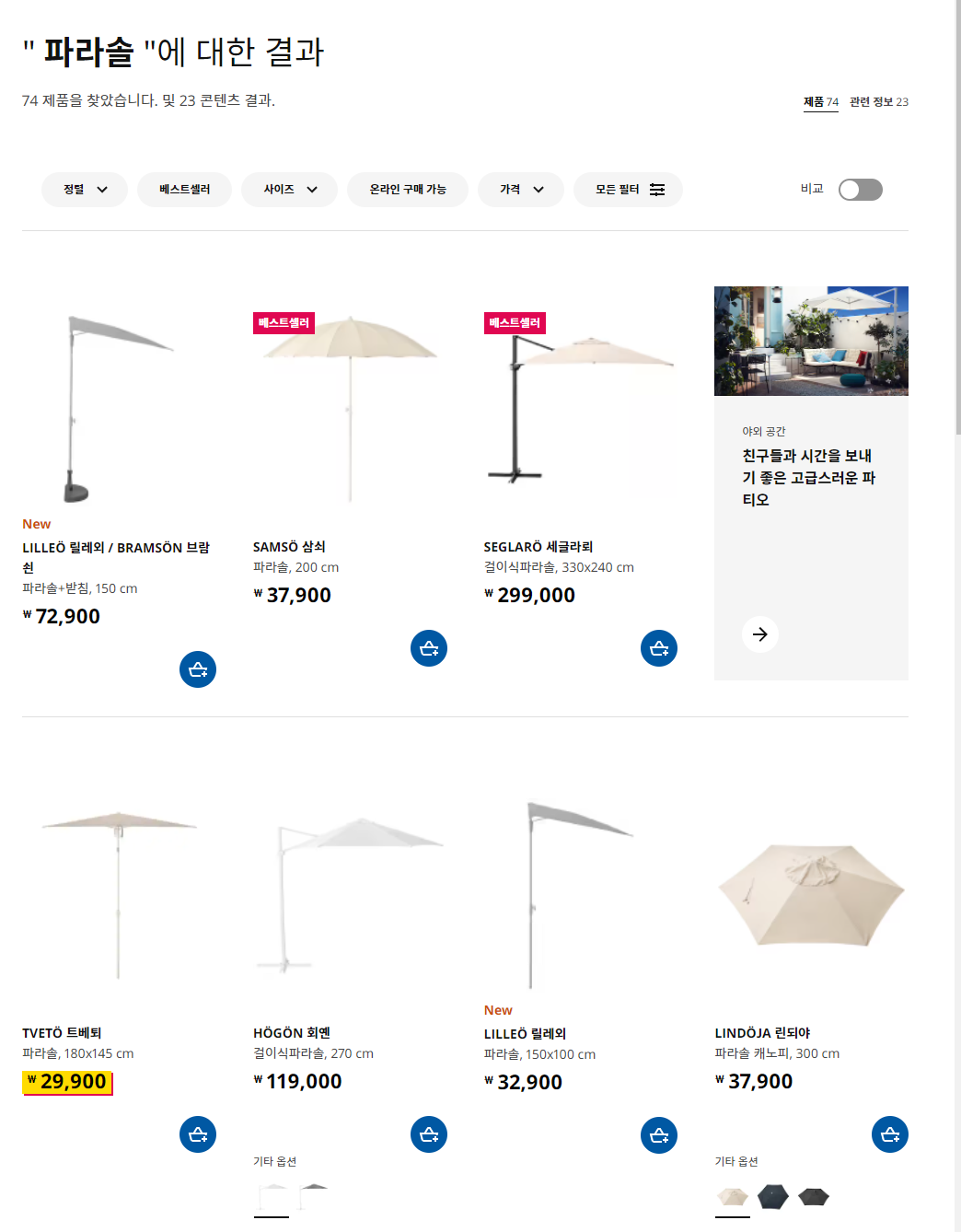961x1232 pixels.
Task: Expand the 정렬 sort dropdown
Action: pyautogui.click(x=85, y=190)
